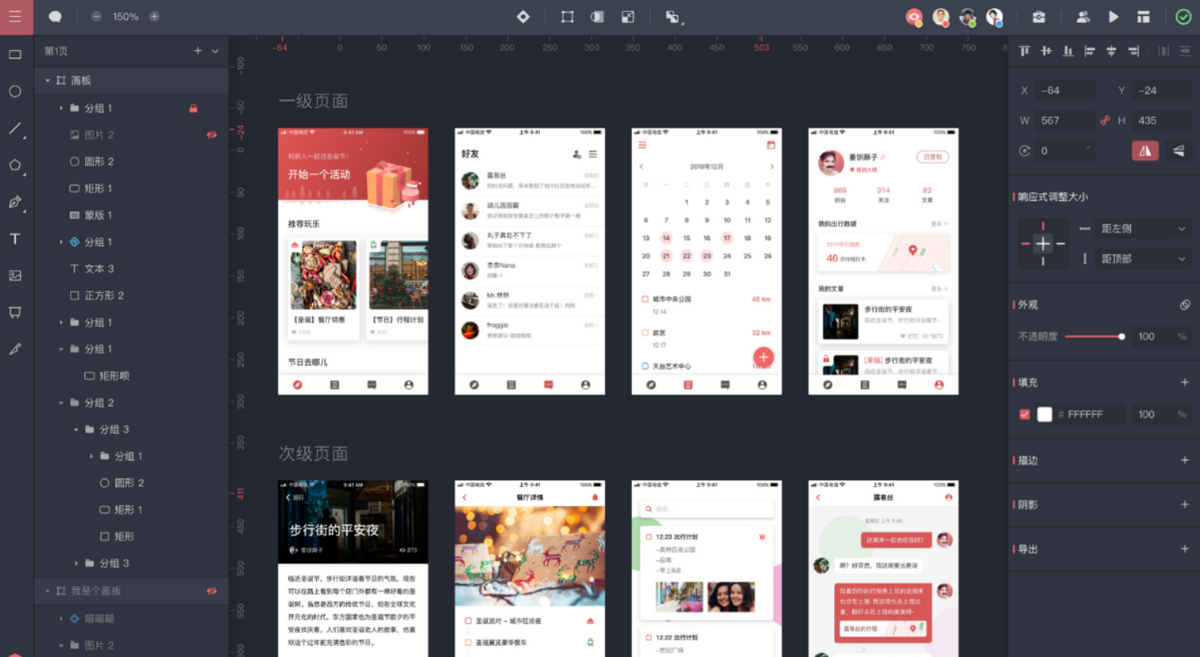Toggle the left pin in constraint widget
The image size is (1200, 657).
tap(1026, 243)
